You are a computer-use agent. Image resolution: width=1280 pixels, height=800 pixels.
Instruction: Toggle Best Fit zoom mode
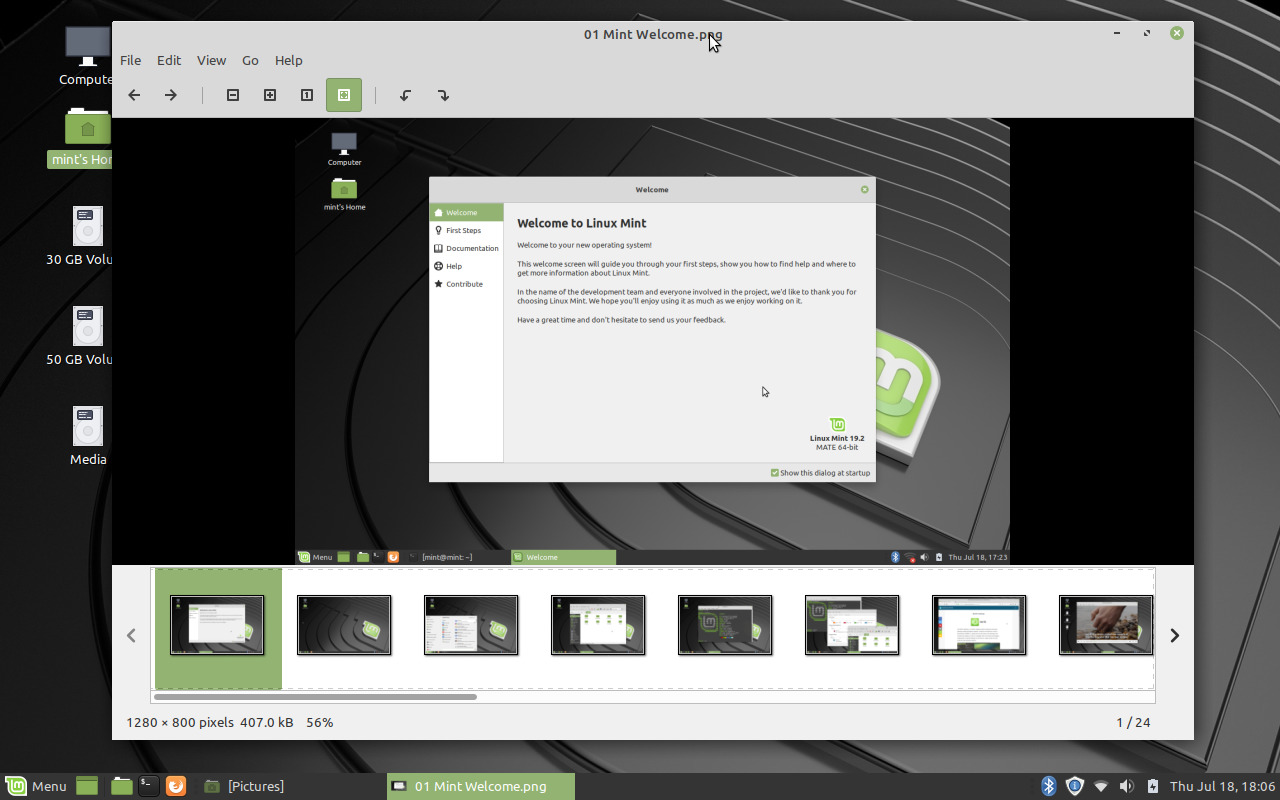pyautogui.click(x=344, y=94)
